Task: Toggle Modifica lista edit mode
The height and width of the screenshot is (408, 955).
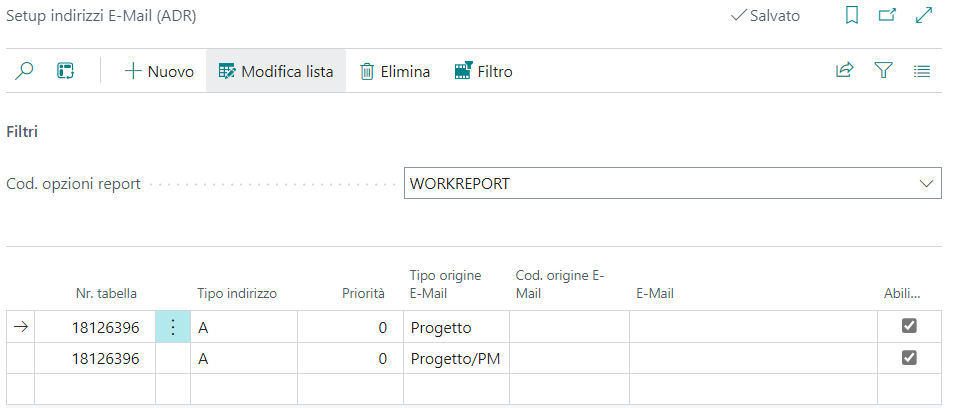Action: 276,72
